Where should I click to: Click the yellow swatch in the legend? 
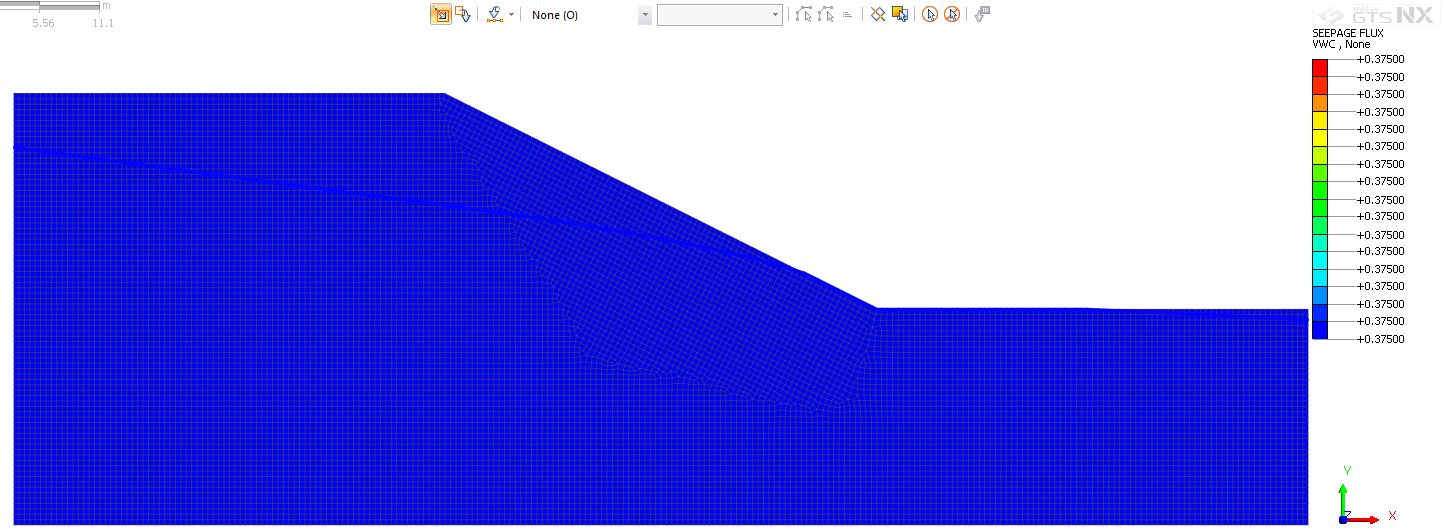point(1319,120)
